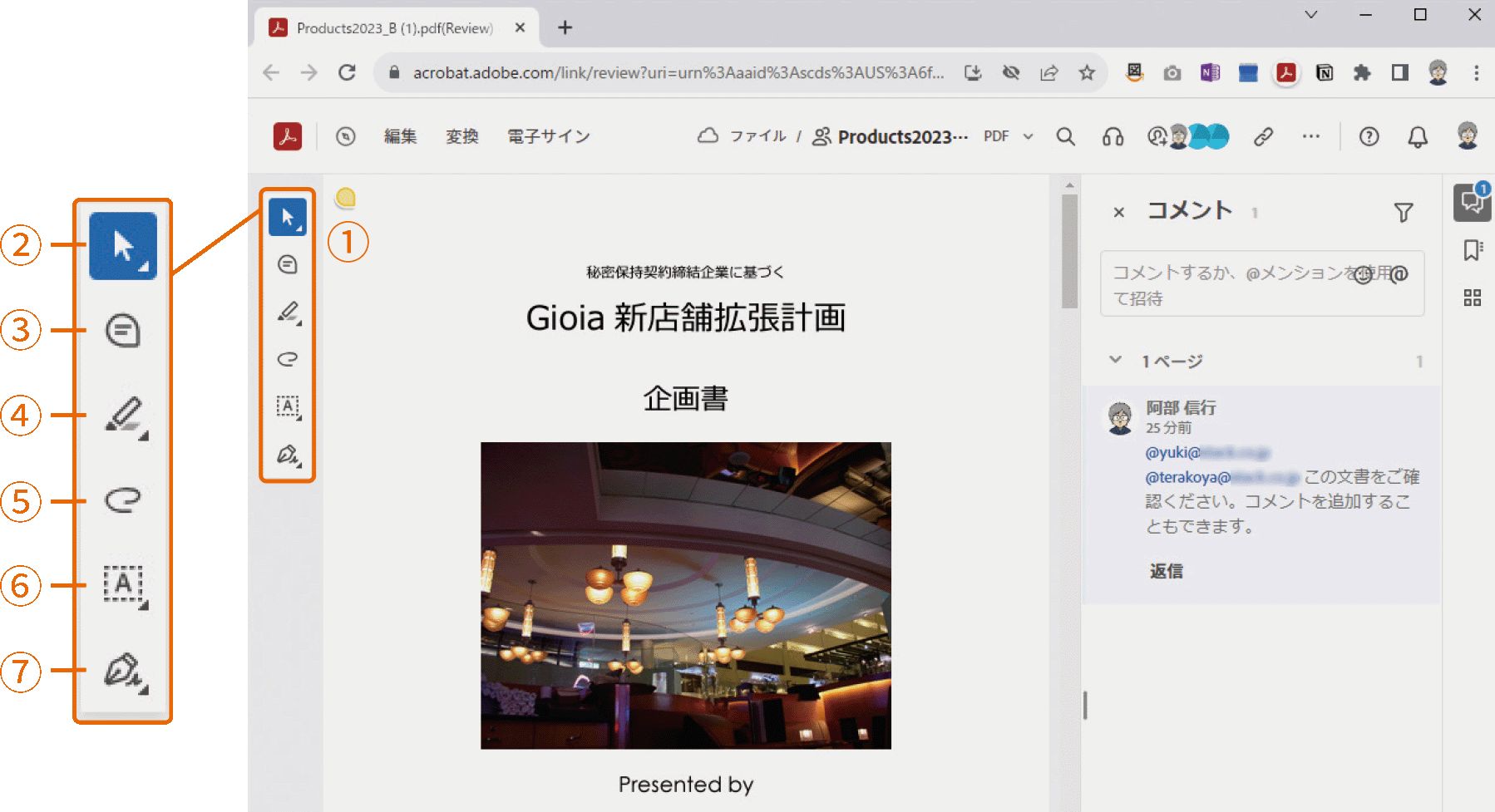Toggle the Chrome side panel
The height and width of the screenshot is (812, 1495).
1400,73
